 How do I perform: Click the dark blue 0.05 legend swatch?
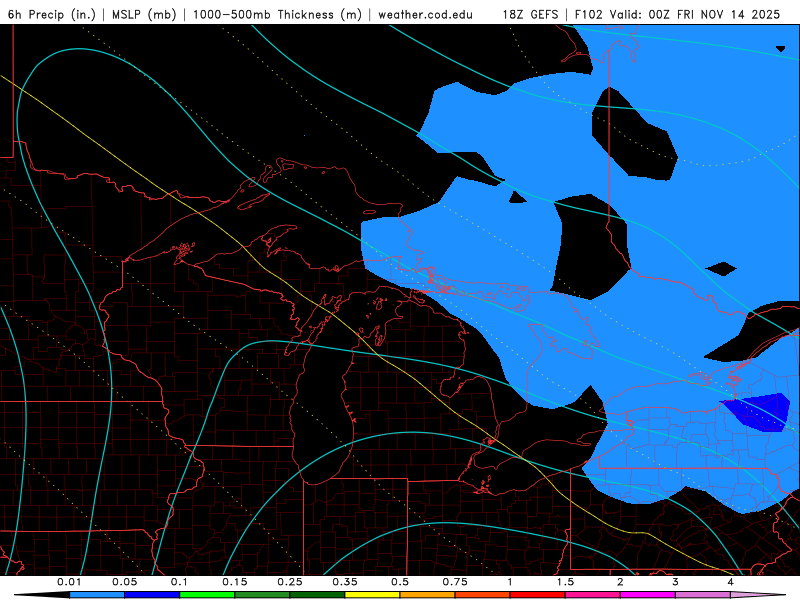click(x=152, y=595)
